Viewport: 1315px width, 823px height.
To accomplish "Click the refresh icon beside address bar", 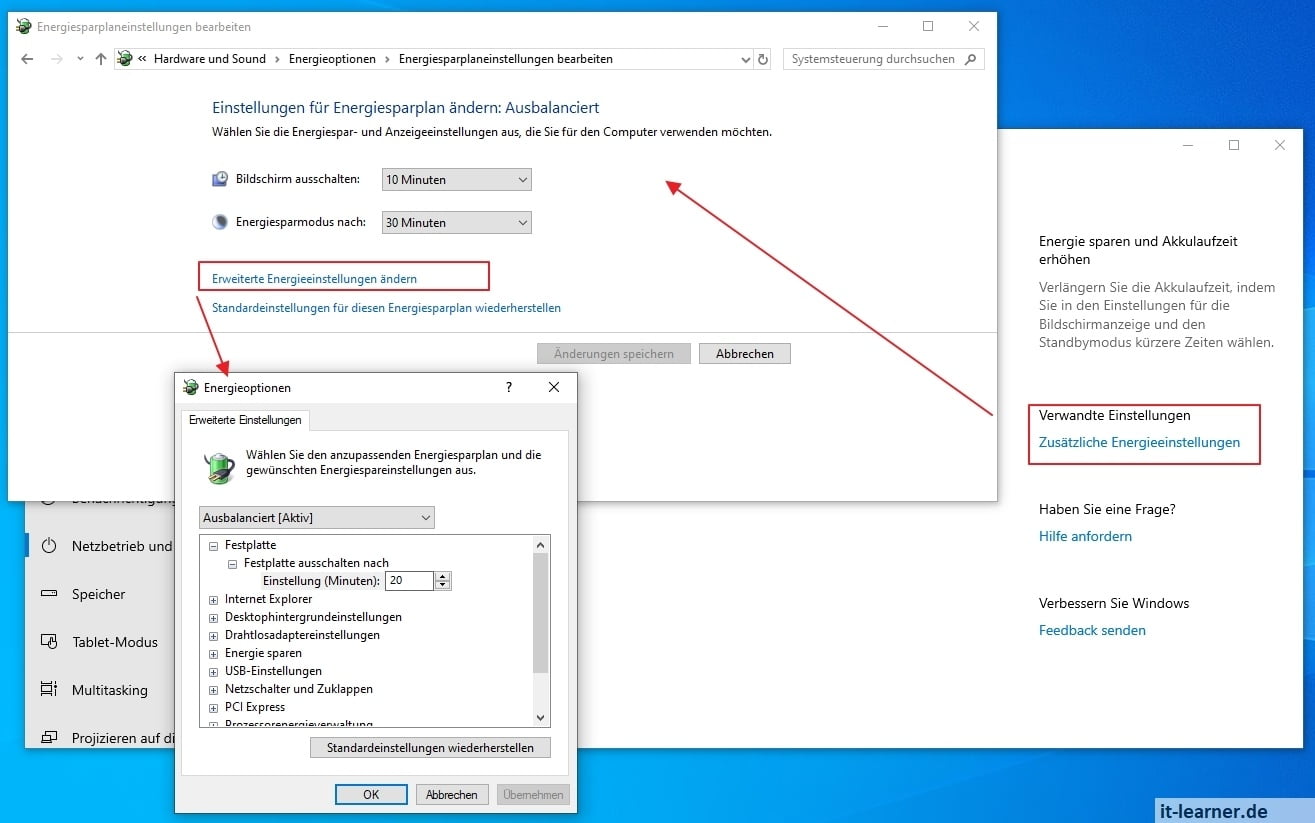I will coord(763,59).
